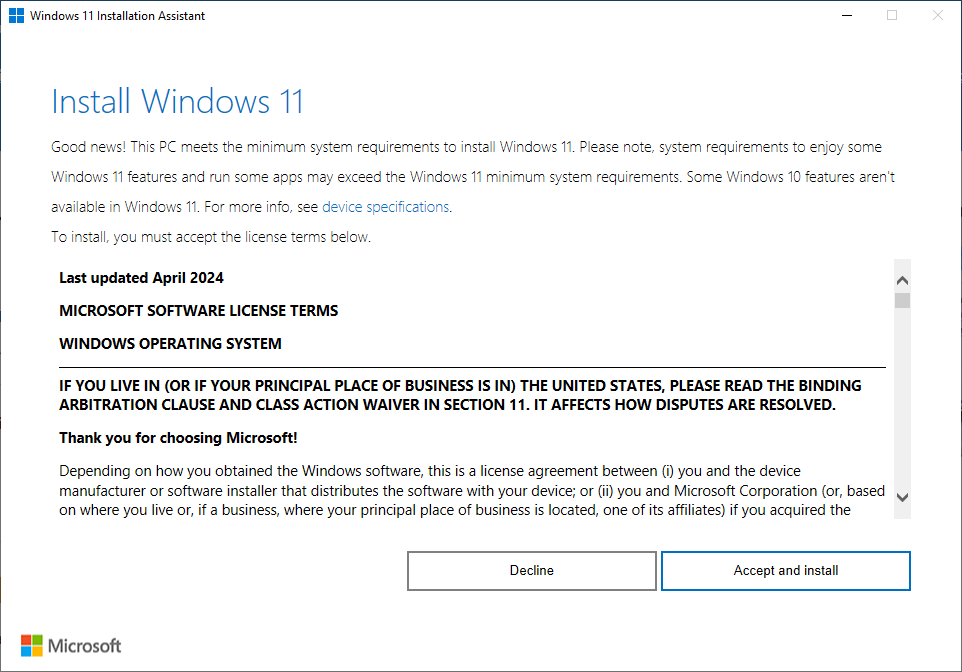Screen dimensions: 962x672
Task: Click the Accept and install button
Action: click(x=785, y=570)
